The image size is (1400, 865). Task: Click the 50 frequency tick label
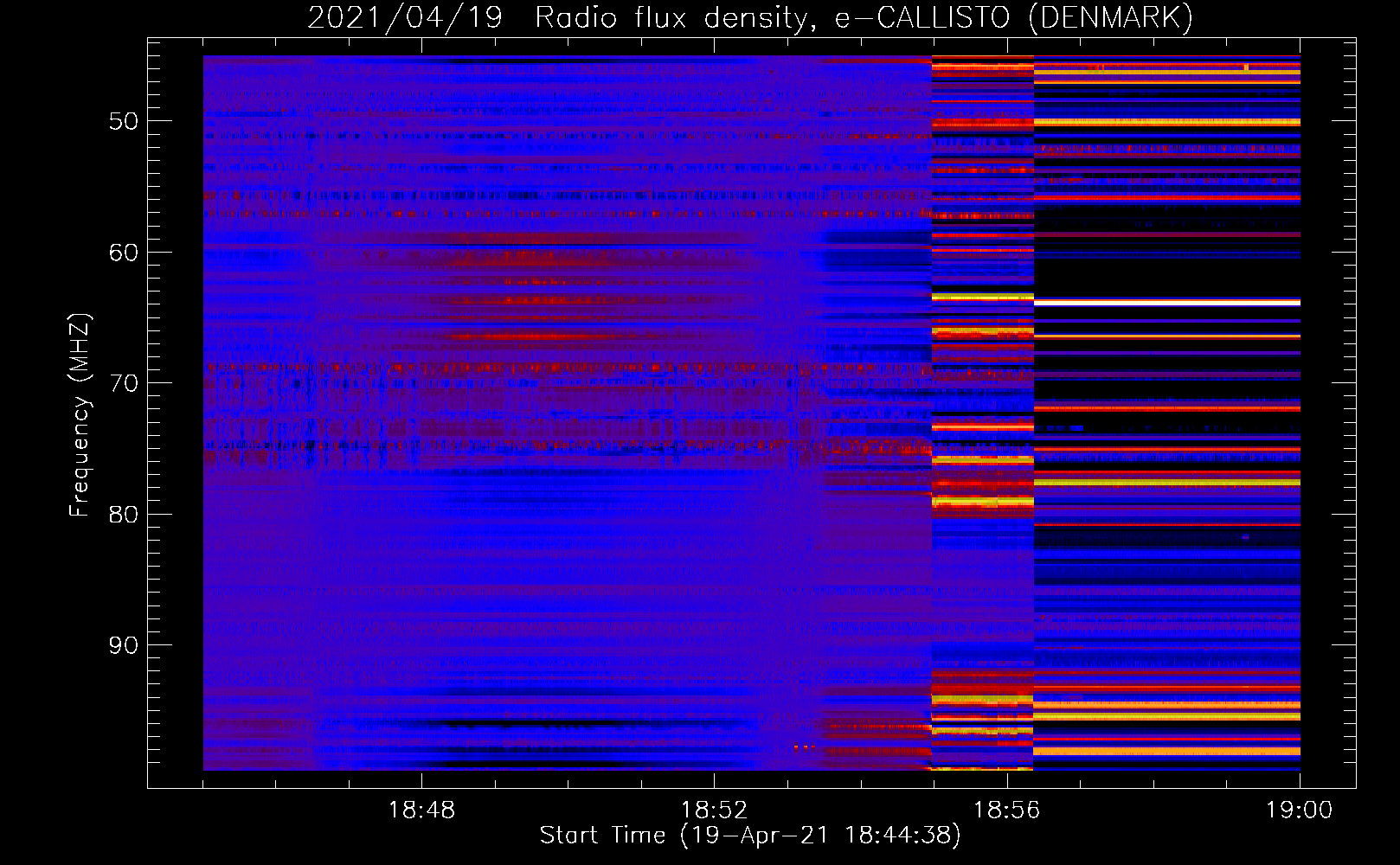(x=123, y=121)
